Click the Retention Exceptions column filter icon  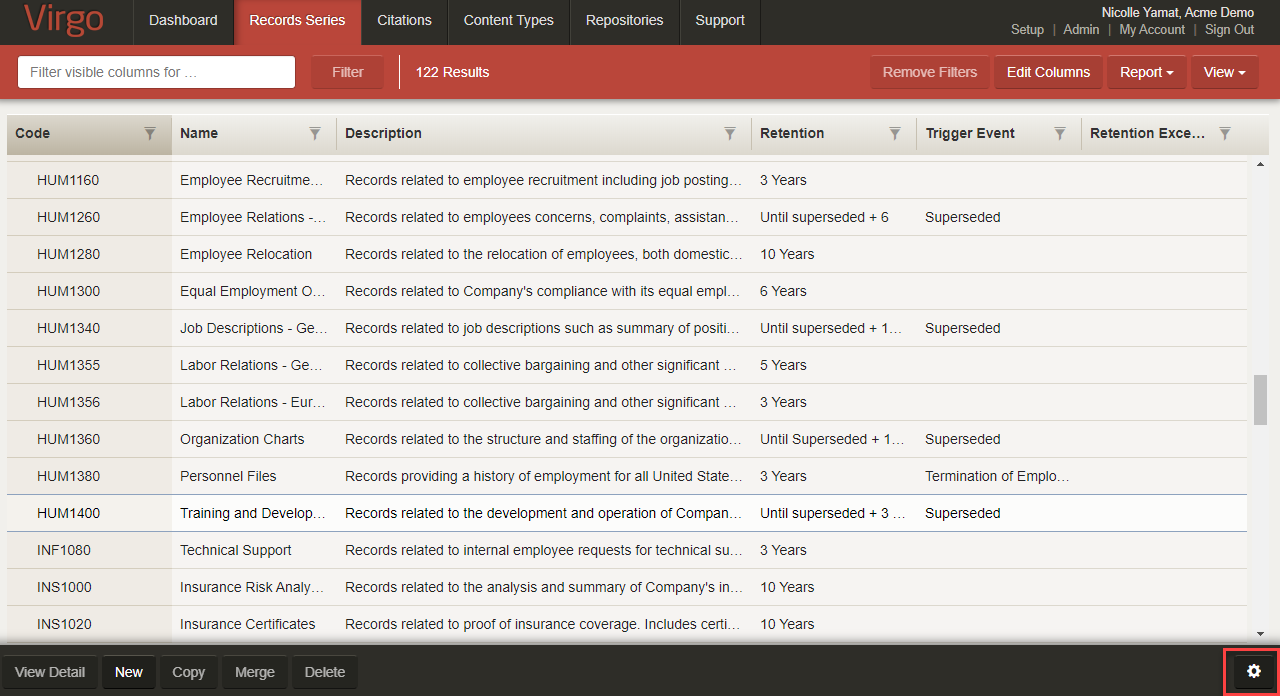(1225, 134)
